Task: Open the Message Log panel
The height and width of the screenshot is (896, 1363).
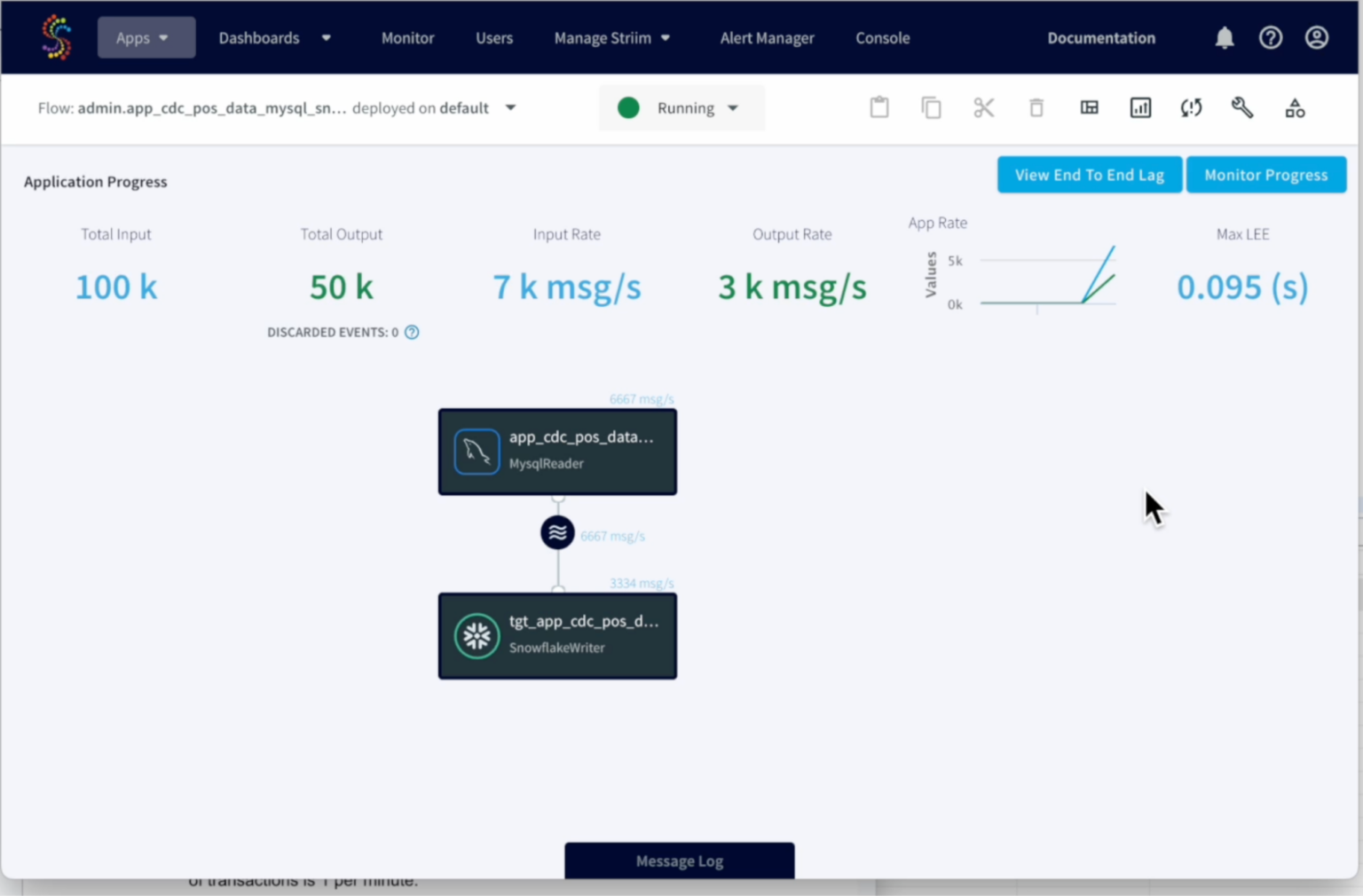Action: click(x=679, y=860)
